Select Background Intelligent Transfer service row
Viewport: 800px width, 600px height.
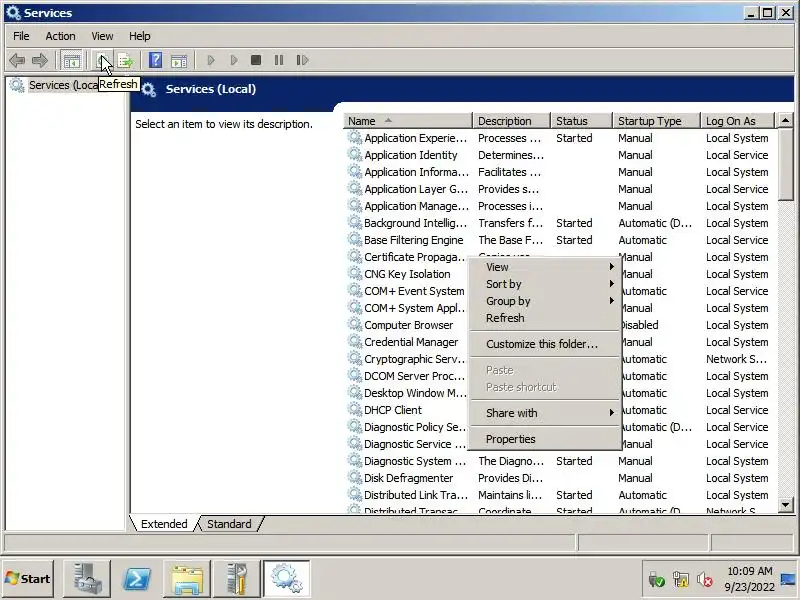[x=560, y=223]
